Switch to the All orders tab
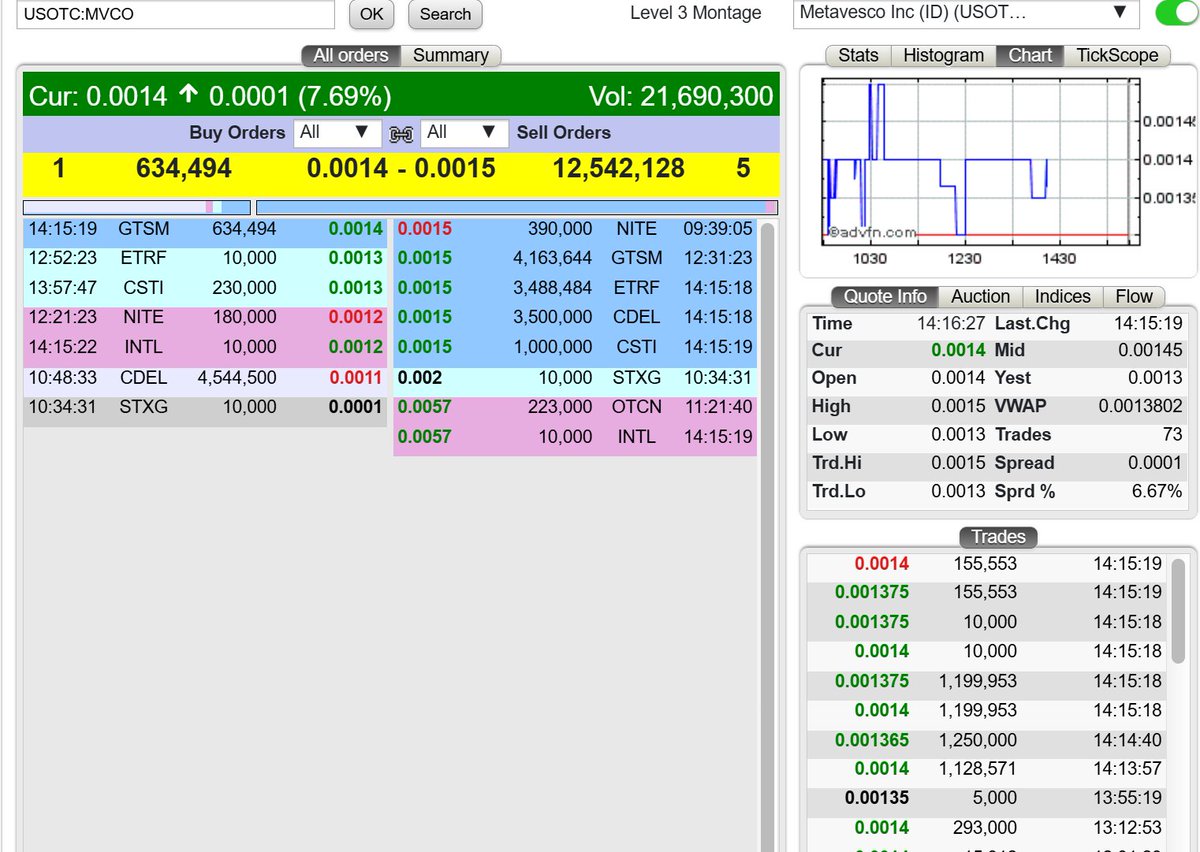The image size is (1200, 852). (x=351, y=56)
